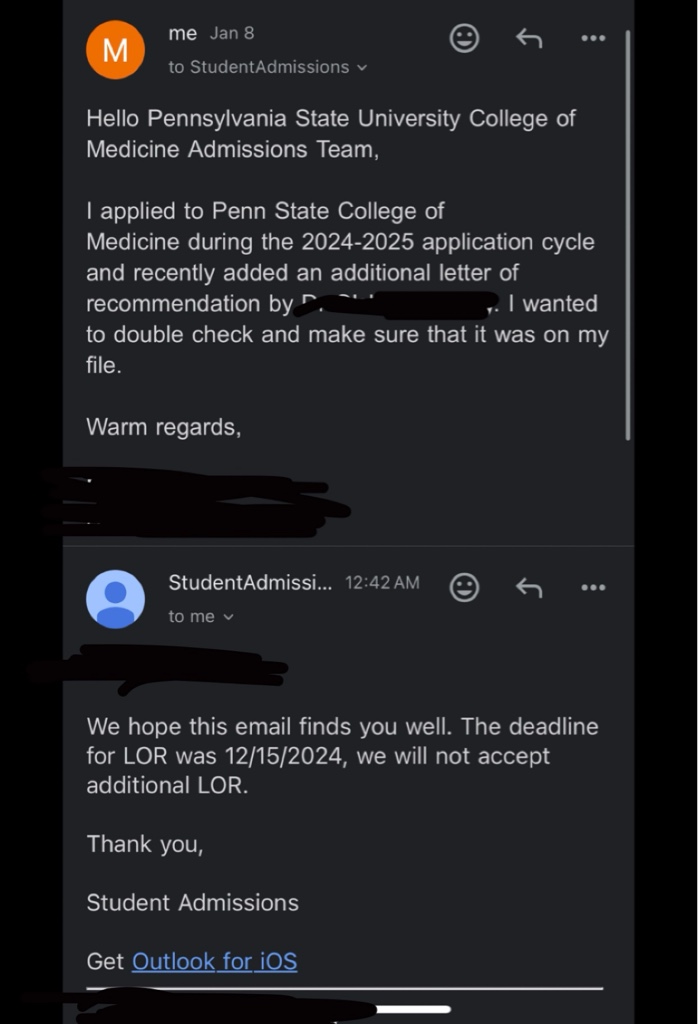698x1024 pixels.
Task: Select the sender name 'me'
Action: [183, 33]
